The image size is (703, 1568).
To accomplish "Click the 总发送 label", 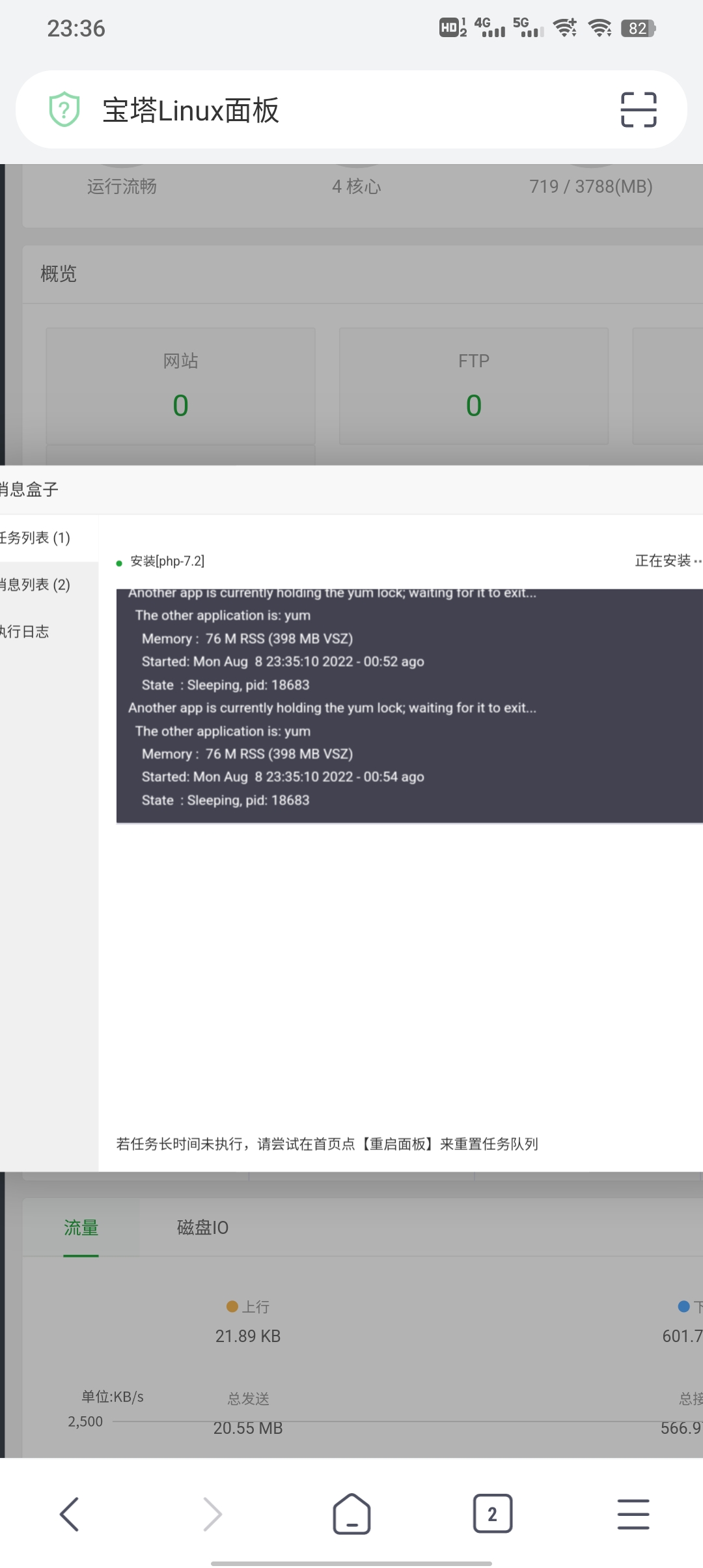I will 248,1399.
